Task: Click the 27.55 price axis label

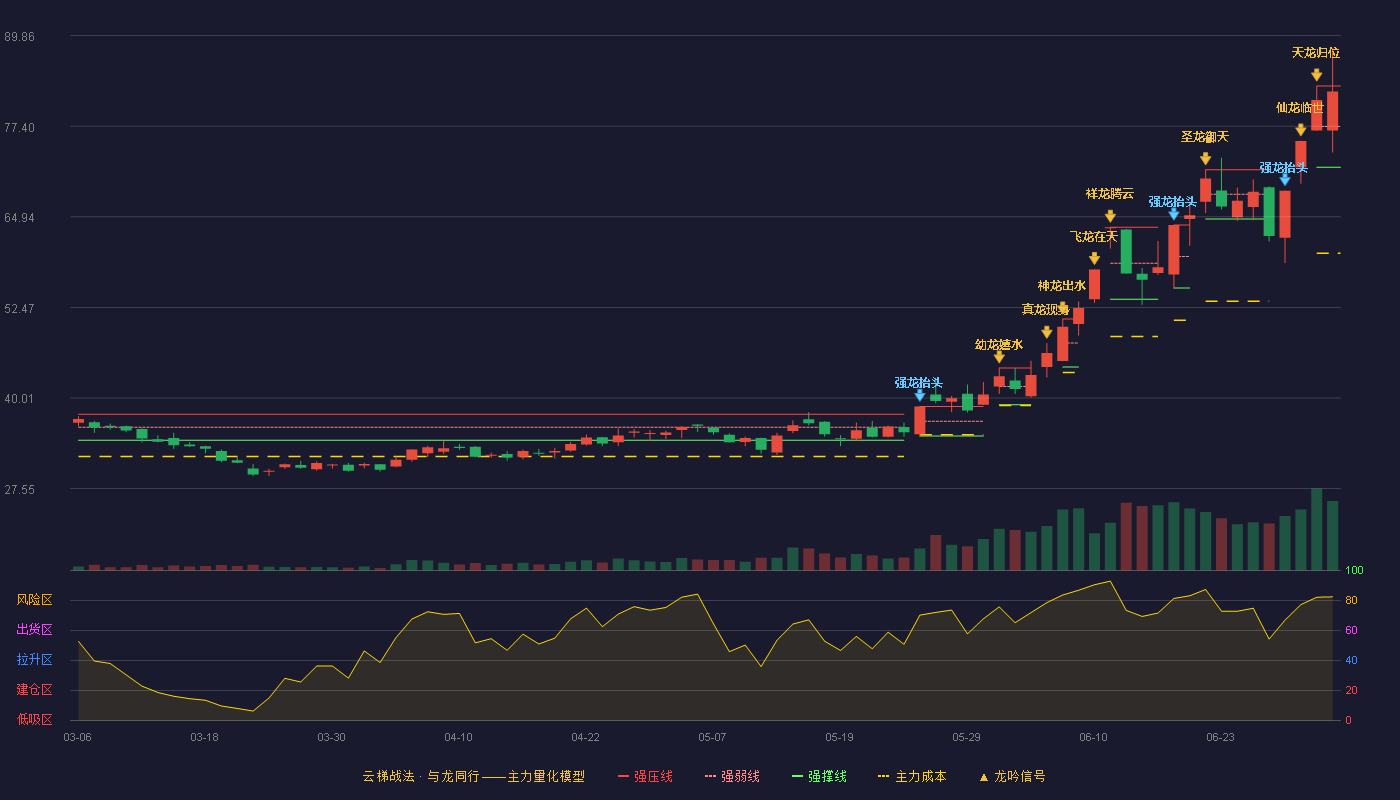Action: [x=19, y=489]
